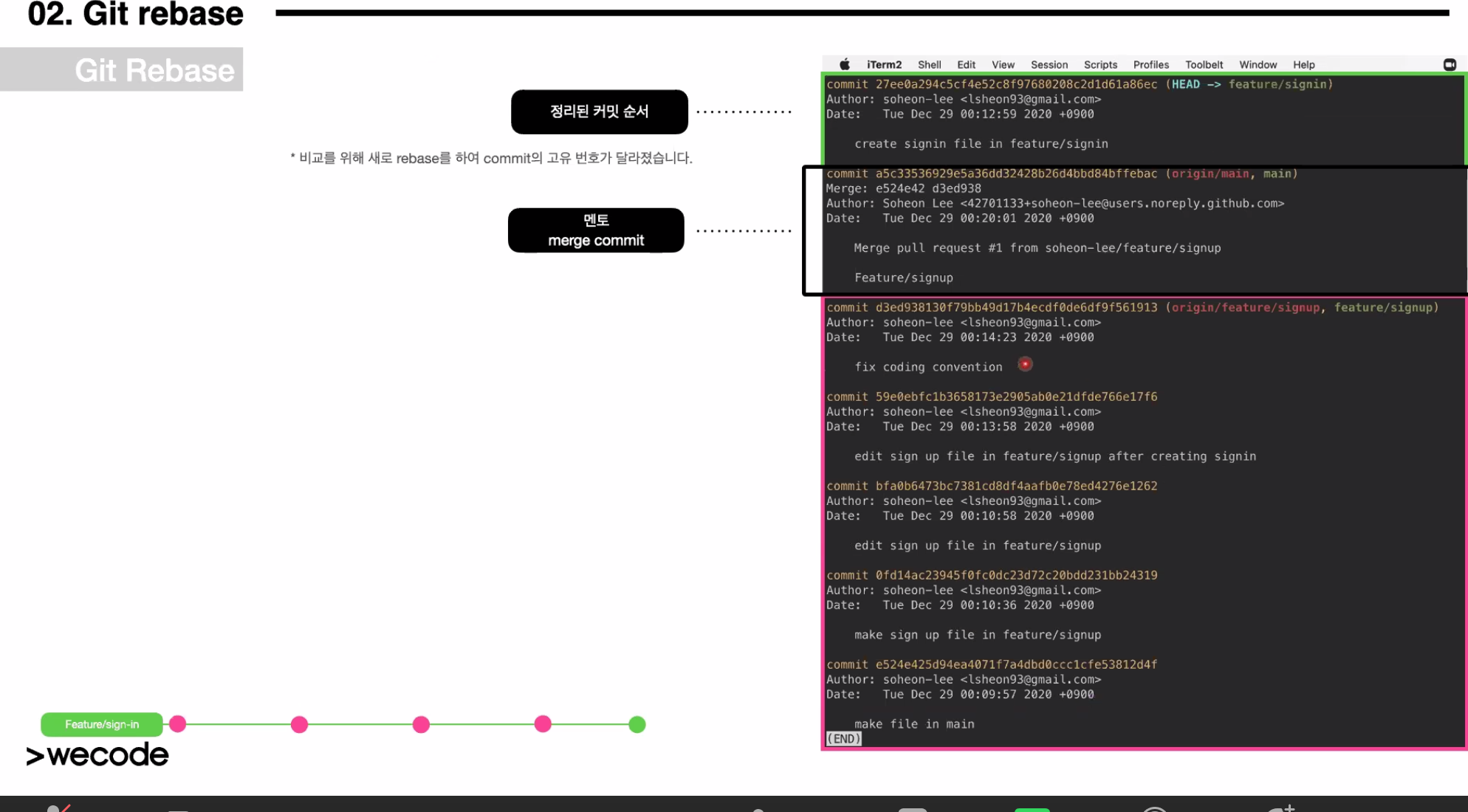The height and width of the screenshot is (812, 1468).
Task: Open the Profiles menu
Action: (x=1150, y=65)
